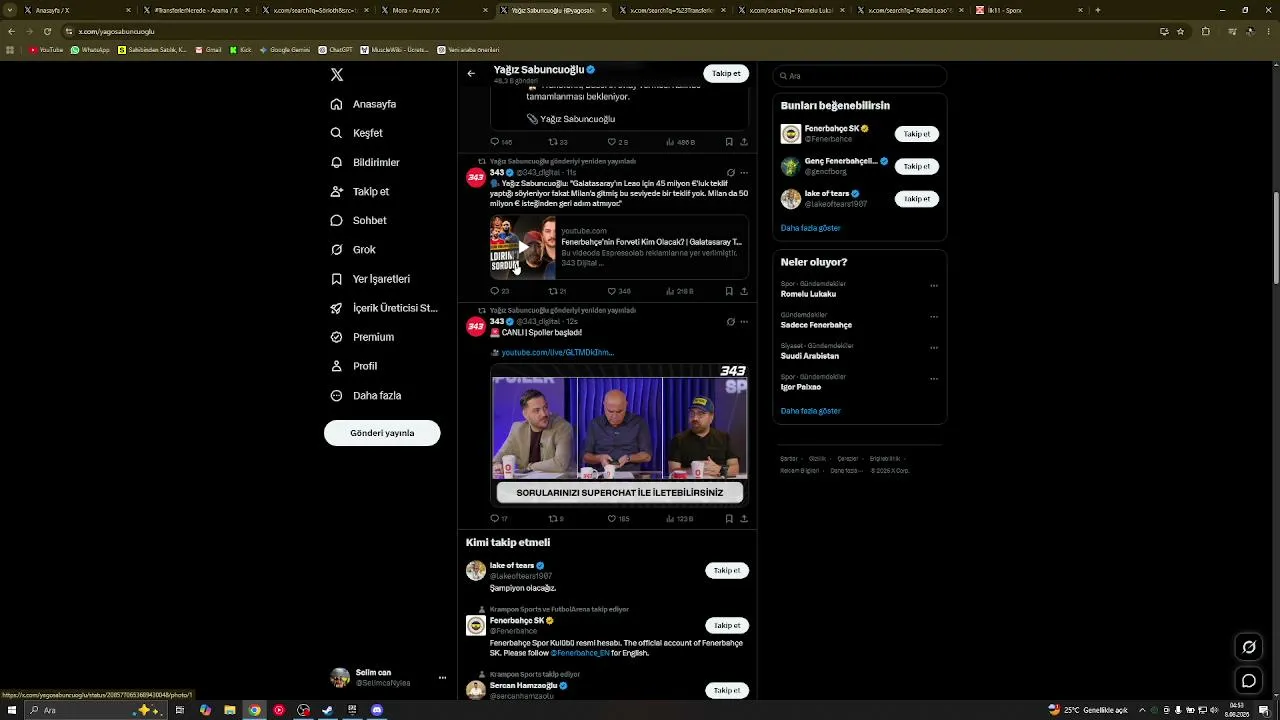Click the X search field Ara
Image resolution: width=1280 pixels, height=720 pixels.
pyautogui.click(x=860, y=76)
